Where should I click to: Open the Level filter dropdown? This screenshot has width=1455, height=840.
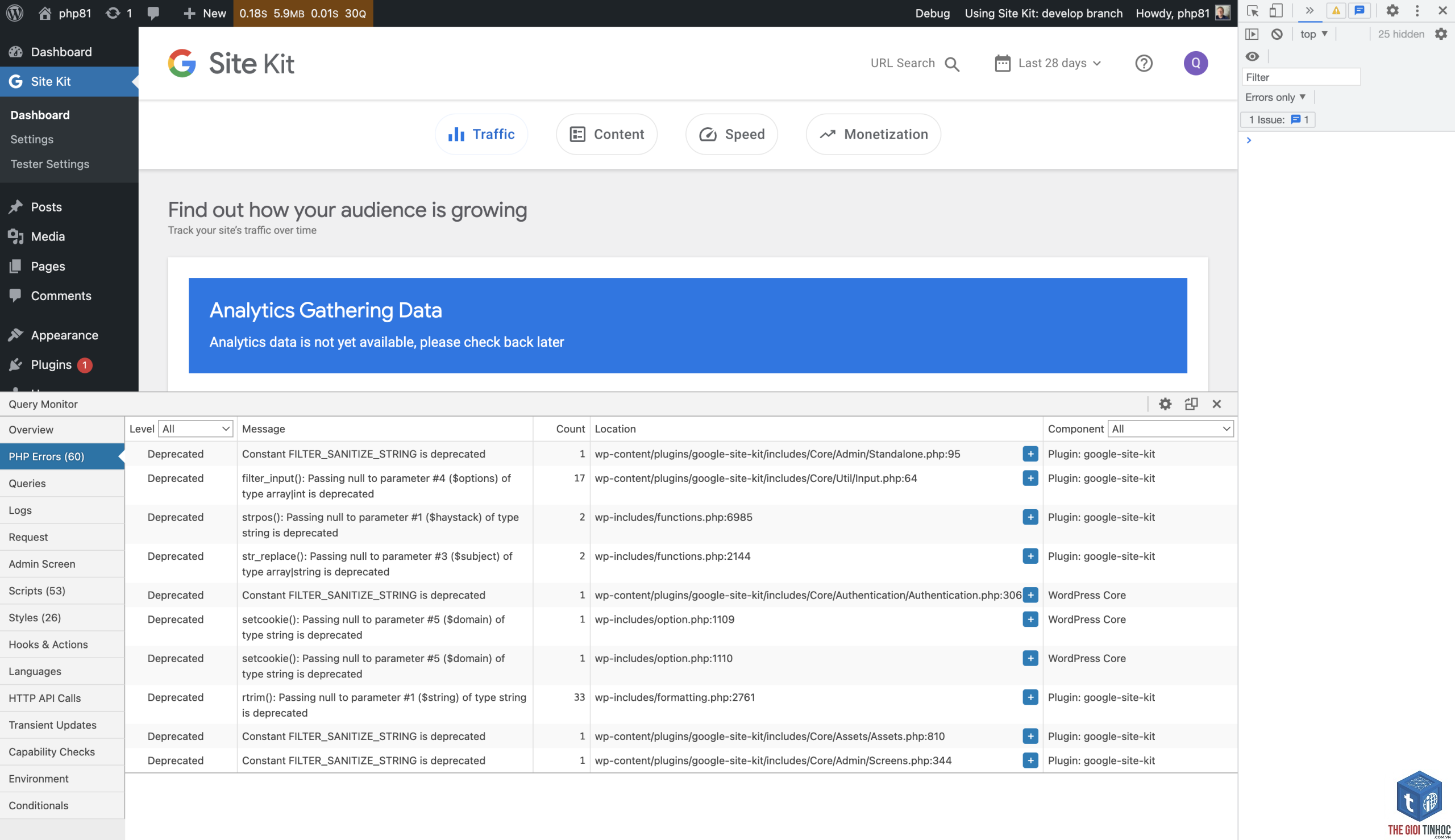tap(195, 429)
